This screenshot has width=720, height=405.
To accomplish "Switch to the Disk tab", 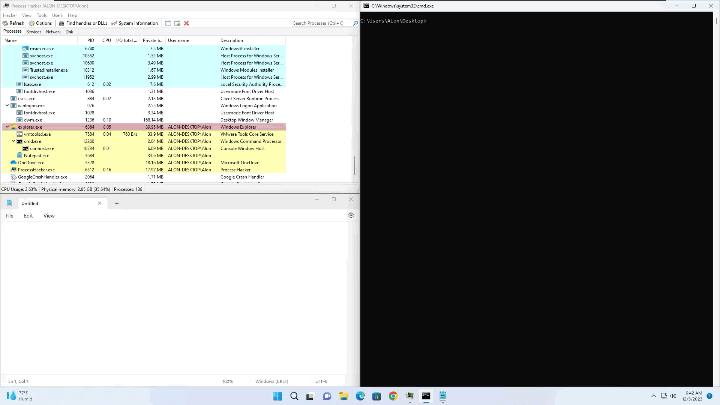I will coord(69,32).
